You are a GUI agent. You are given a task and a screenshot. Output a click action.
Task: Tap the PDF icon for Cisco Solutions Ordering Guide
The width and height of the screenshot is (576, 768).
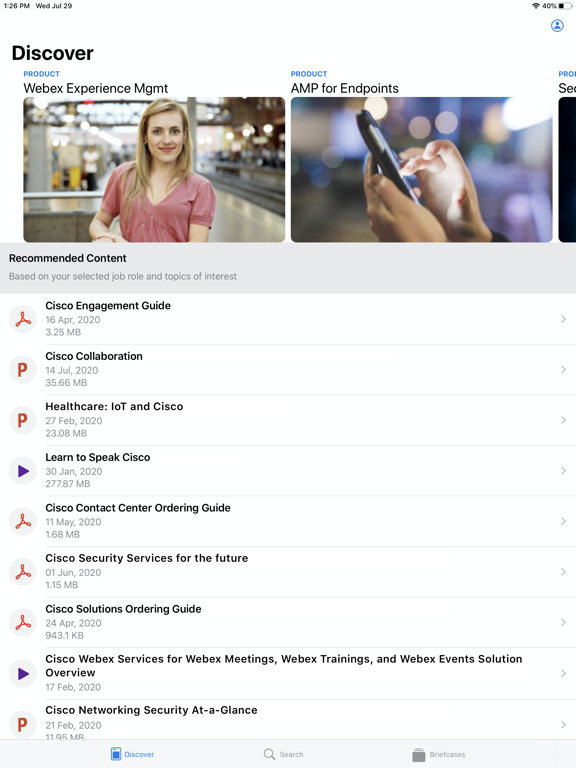(23, 622)
